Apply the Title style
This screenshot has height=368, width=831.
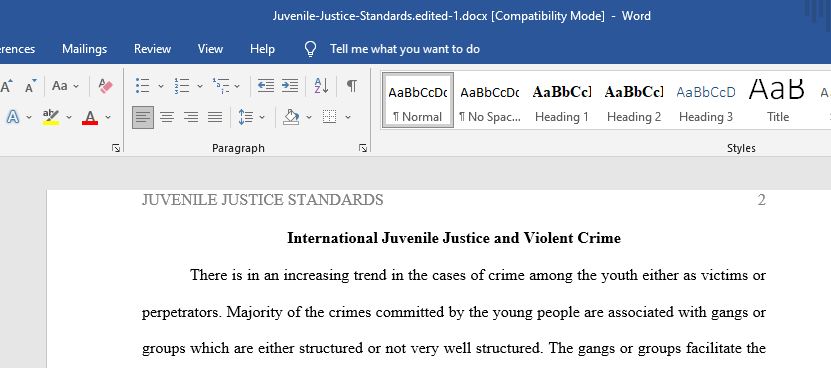coord(777,101)
